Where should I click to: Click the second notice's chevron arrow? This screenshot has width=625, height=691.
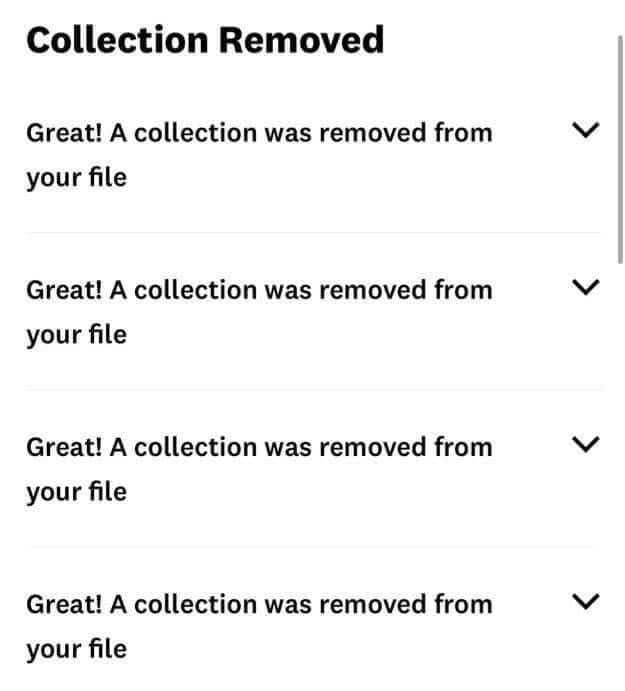tap(586, 288)
